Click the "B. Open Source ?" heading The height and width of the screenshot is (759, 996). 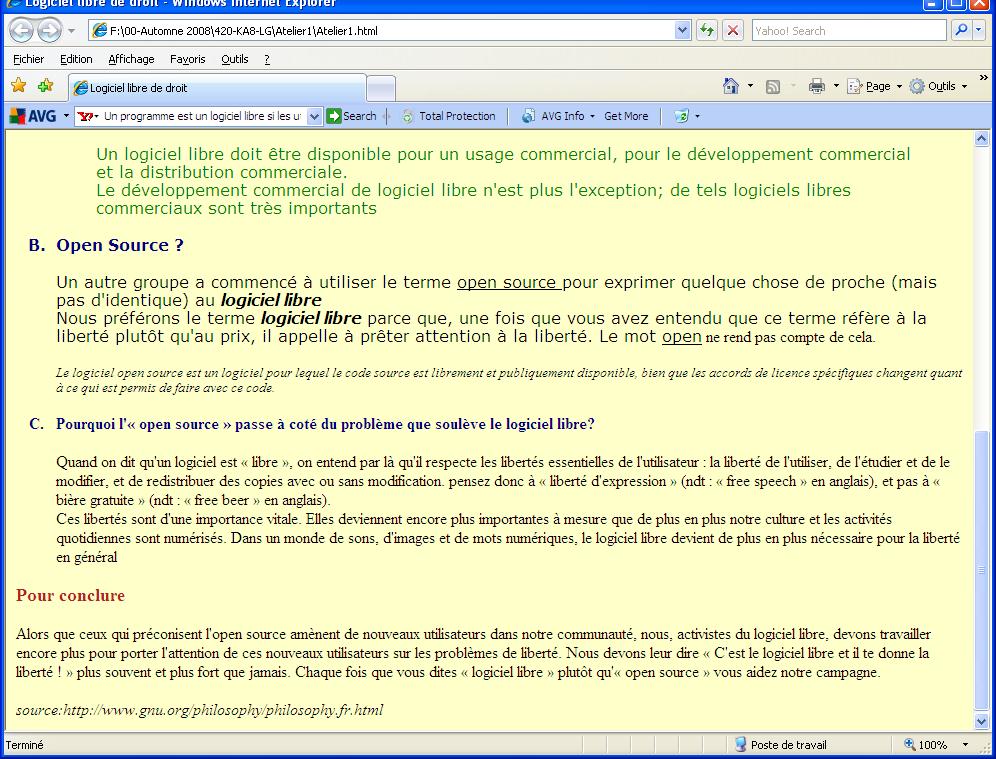click(106, 245)
